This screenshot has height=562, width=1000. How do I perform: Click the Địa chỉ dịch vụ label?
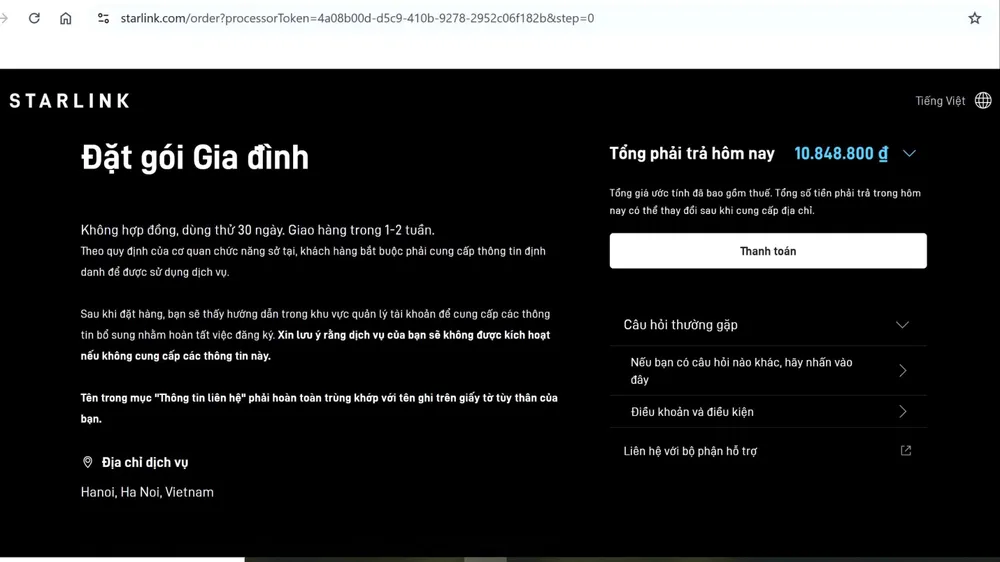(x=145, y=462)
